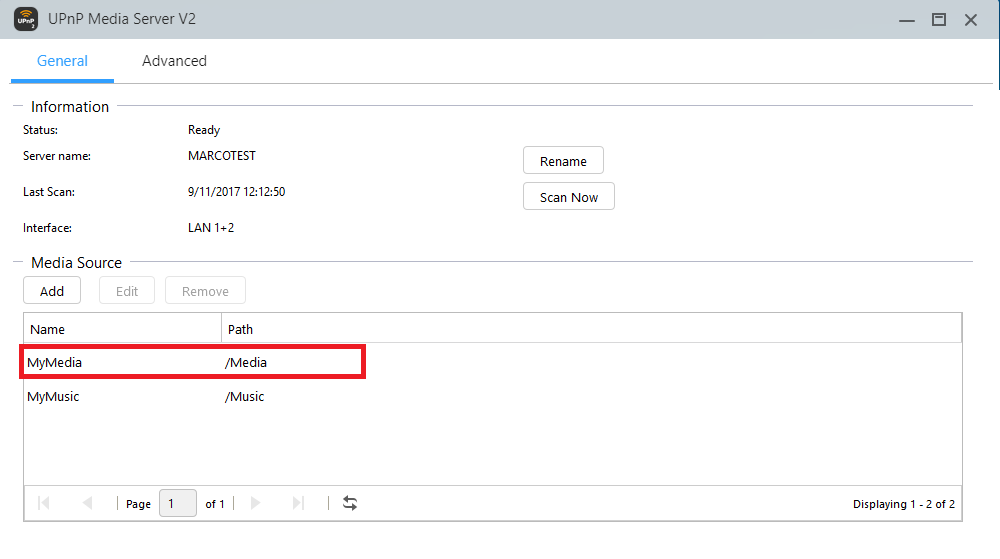Image resolution: width=1000 pixels, height=559 pixels.
Task: Click the disabled Edit button
Action: coord(127,291)
